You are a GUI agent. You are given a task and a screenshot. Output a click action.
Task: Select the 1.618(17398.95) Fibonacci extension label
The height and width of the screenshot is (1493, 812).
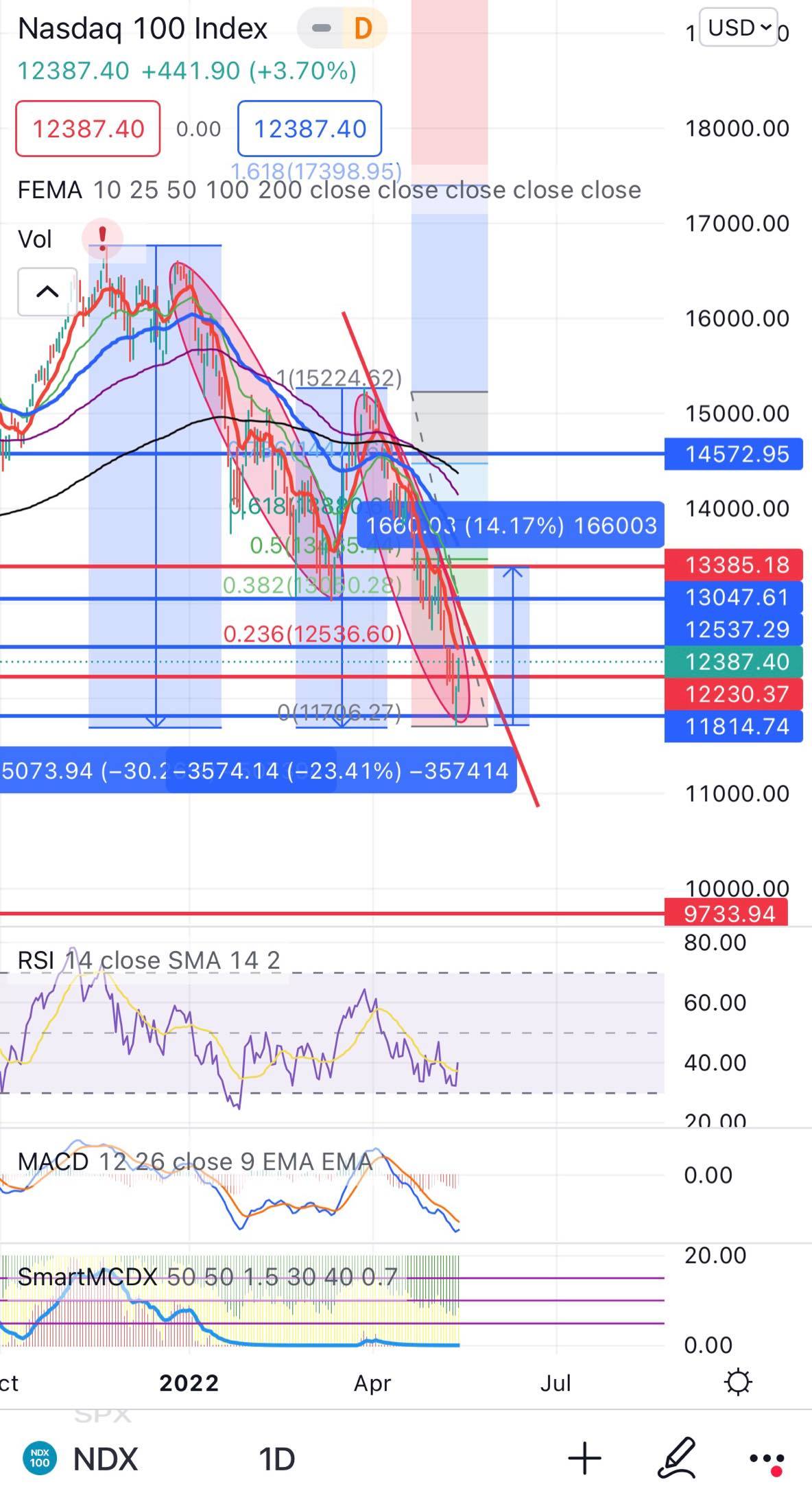(316, 171)
